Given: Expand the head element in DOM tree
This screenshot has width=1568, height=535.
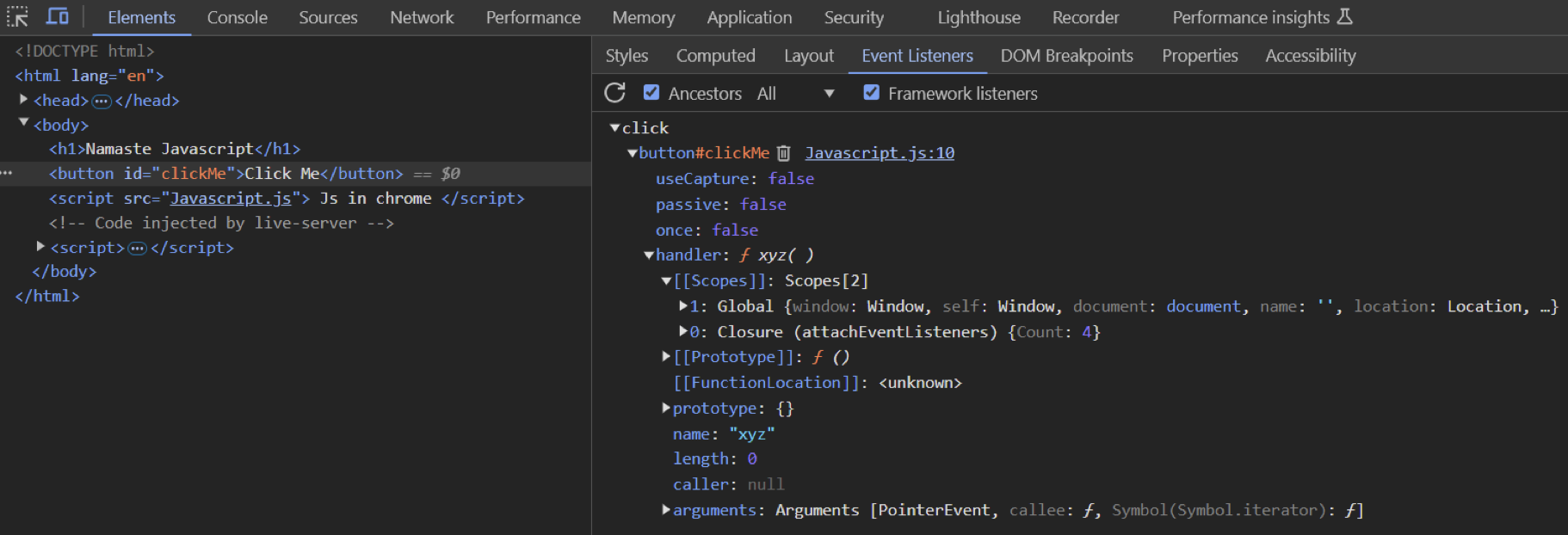Looking at the screenshot, I should pyautogui.click(x=24, y=100).
